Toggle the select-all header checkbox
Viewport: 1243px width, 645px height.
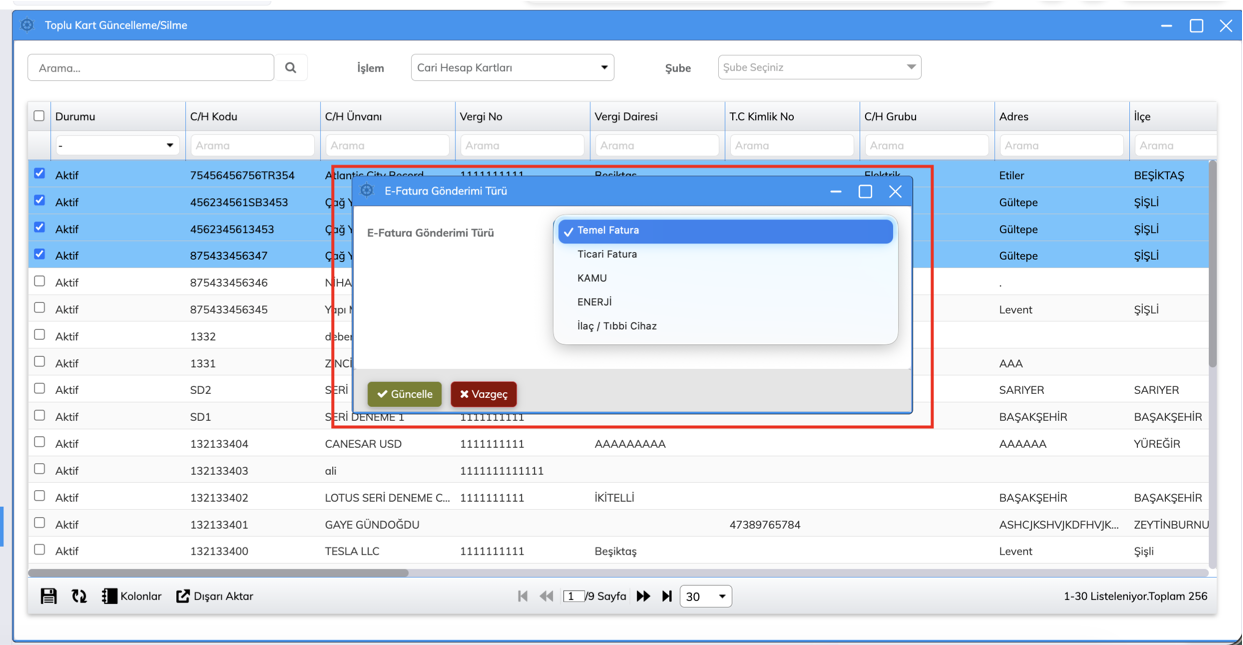39,116
